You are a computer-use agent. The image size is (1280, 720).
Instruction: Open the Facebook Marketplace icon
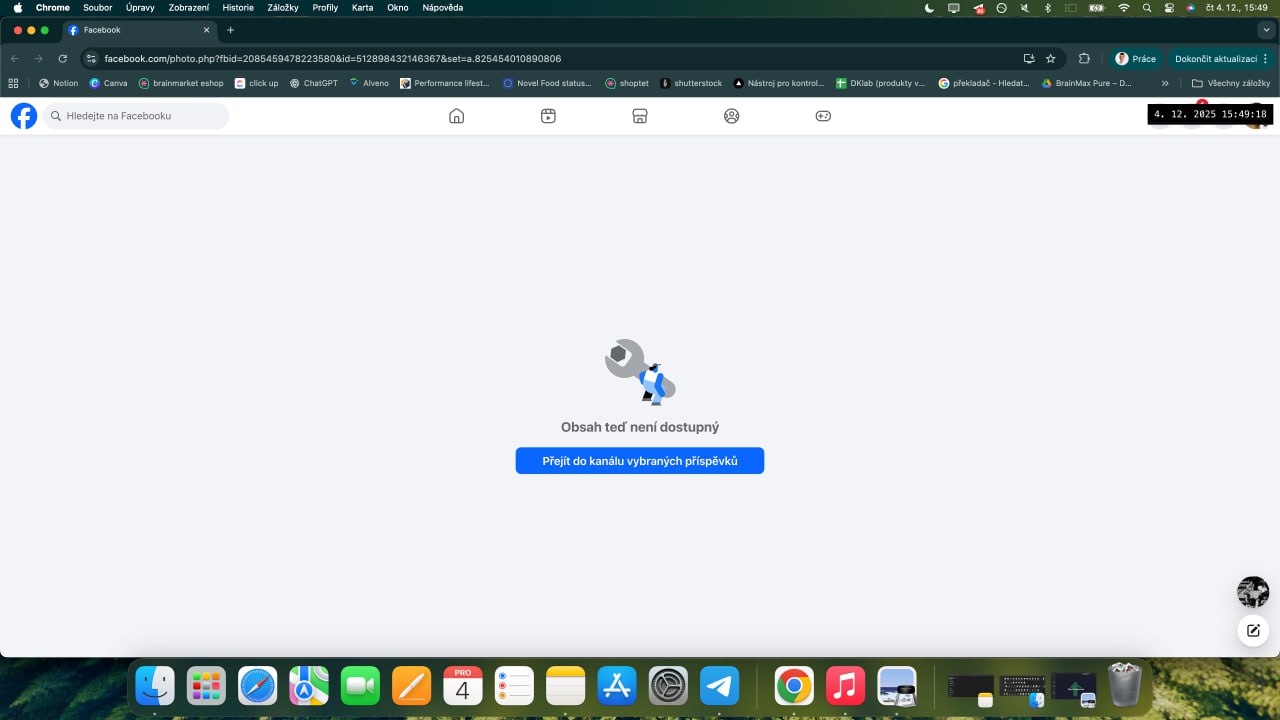click(640, 116)
